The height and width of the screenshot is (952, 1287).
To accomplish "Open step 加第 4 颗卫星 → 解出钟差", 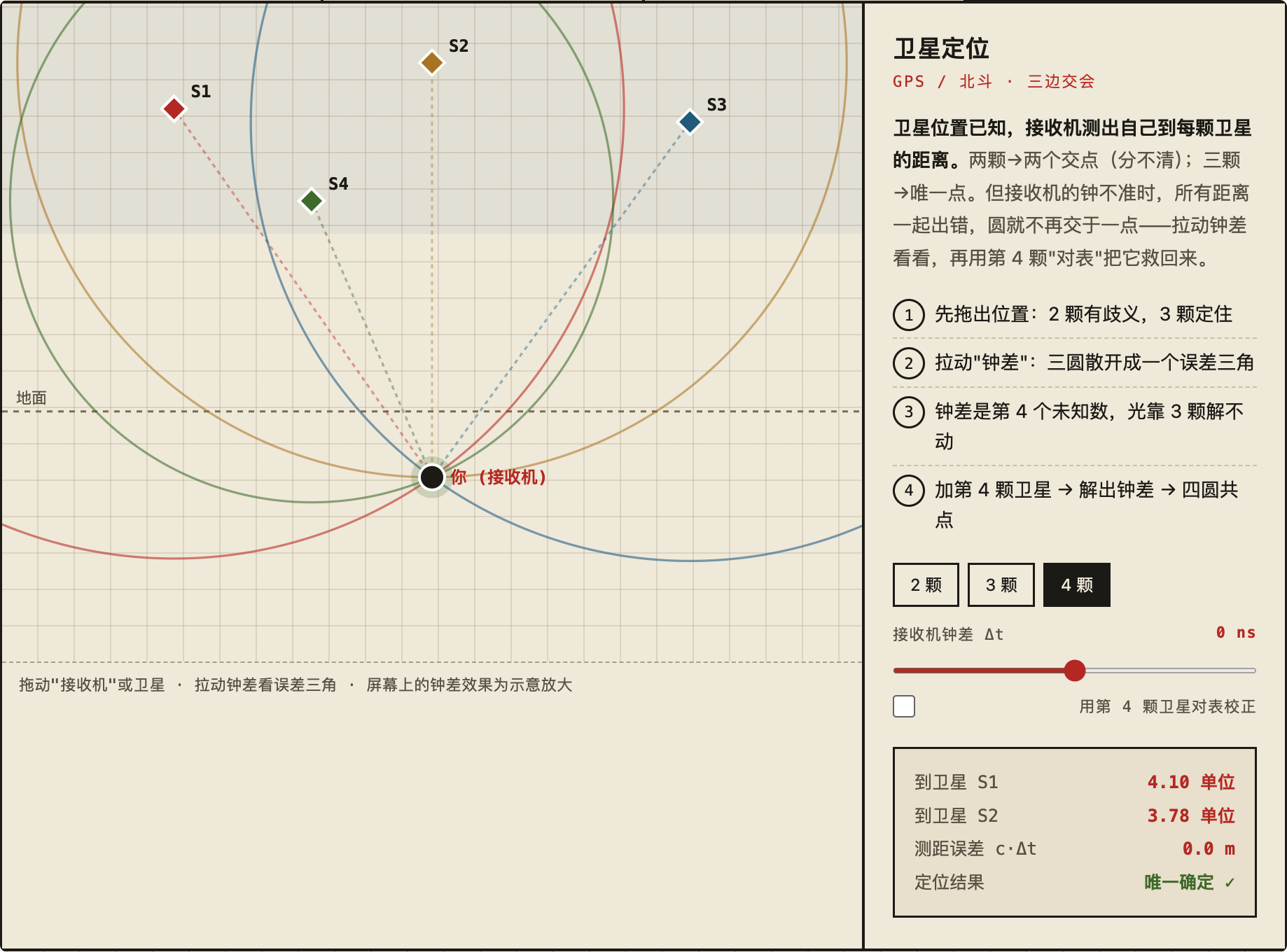I will 1075,505.
